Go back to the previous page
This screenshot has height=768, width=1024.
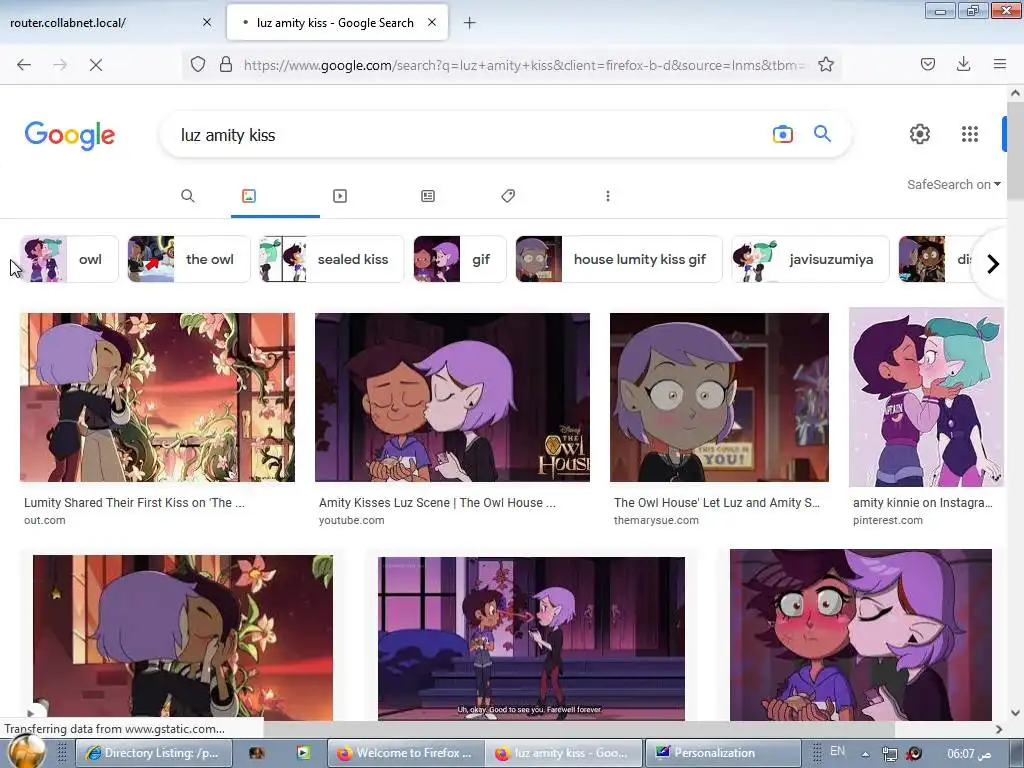pyautogui.click(x=24, y=65)
